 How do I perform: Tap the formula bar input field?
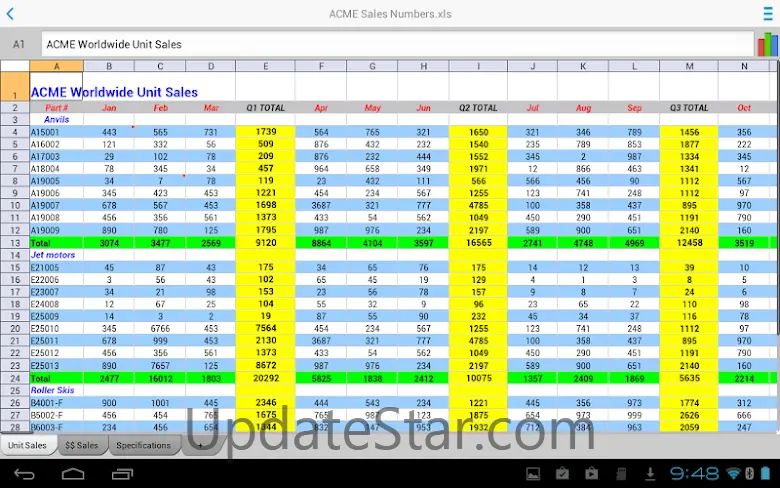397,44
